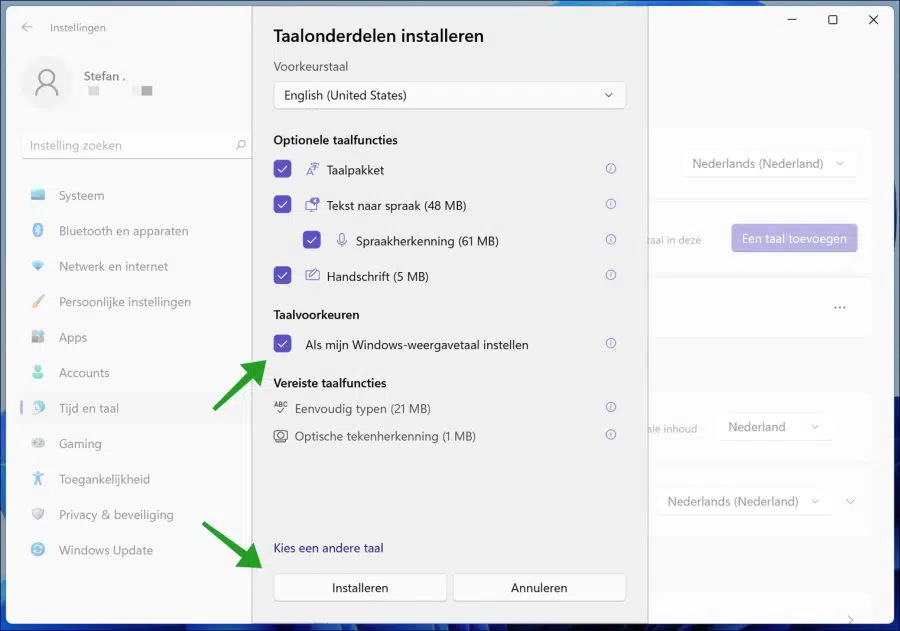Uncheck the Handschrift checkbox
Screen dimensions: 900x631
282,276
